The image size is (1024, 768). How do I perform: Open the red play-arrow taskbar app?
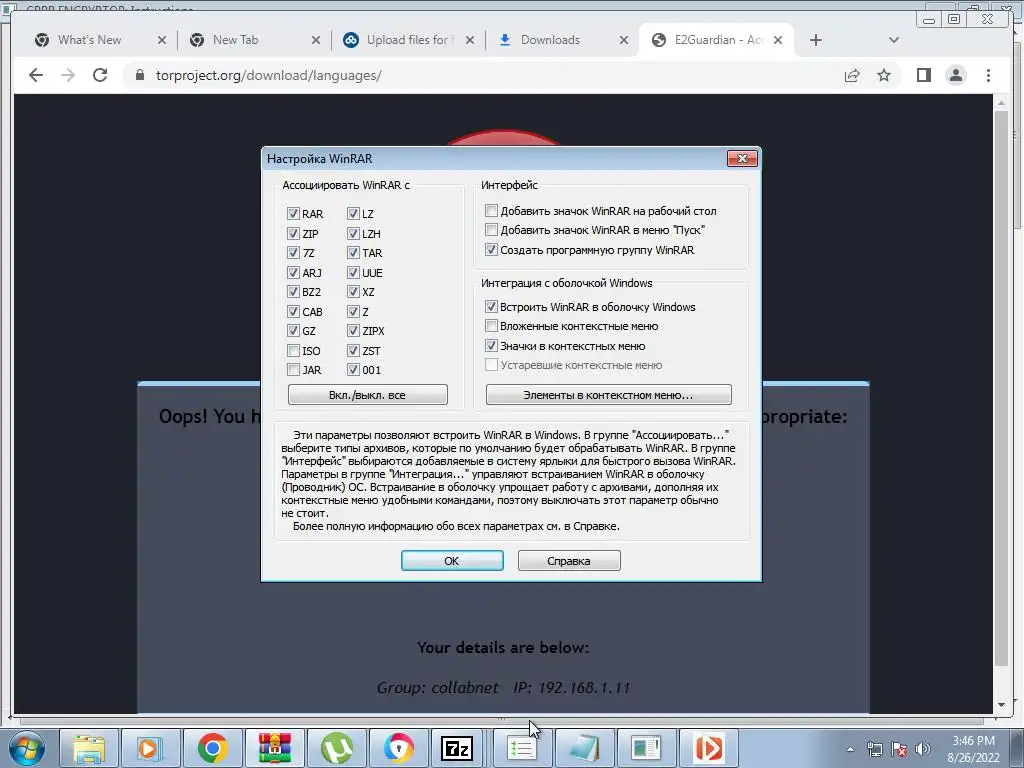coord(709,748)
